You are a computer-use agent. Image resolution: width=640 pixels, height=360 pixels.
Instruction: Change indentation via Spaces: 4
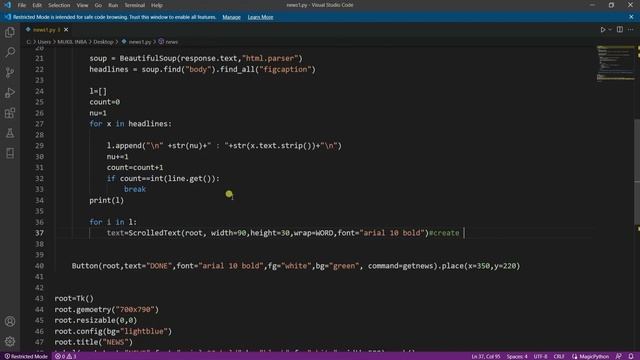[517, 356]
